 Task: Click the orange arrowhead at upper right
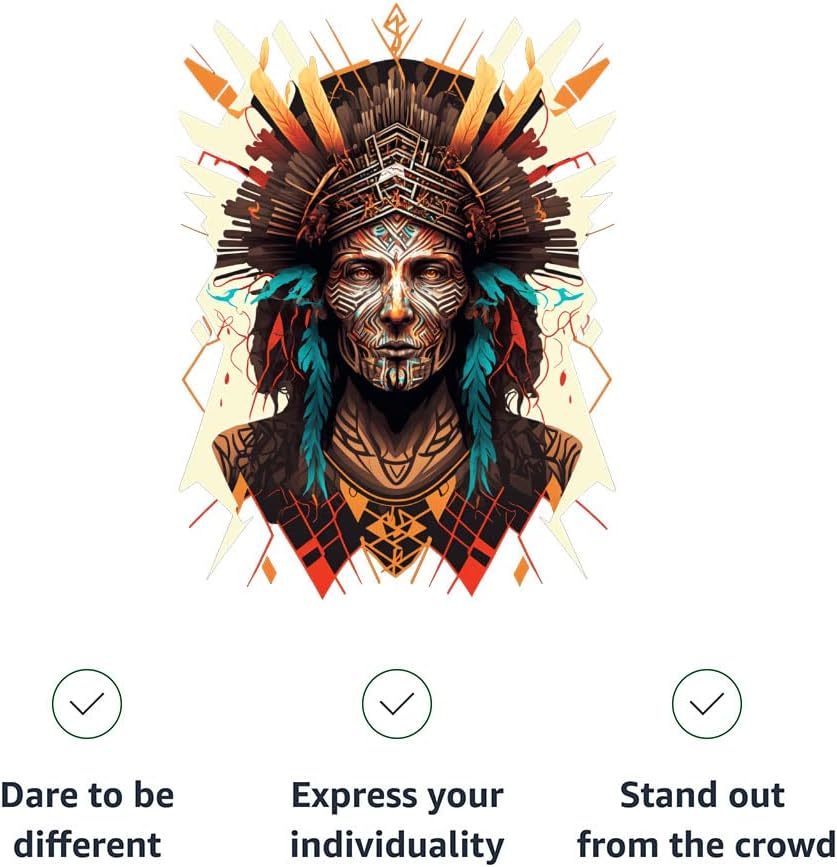point(580,83)
